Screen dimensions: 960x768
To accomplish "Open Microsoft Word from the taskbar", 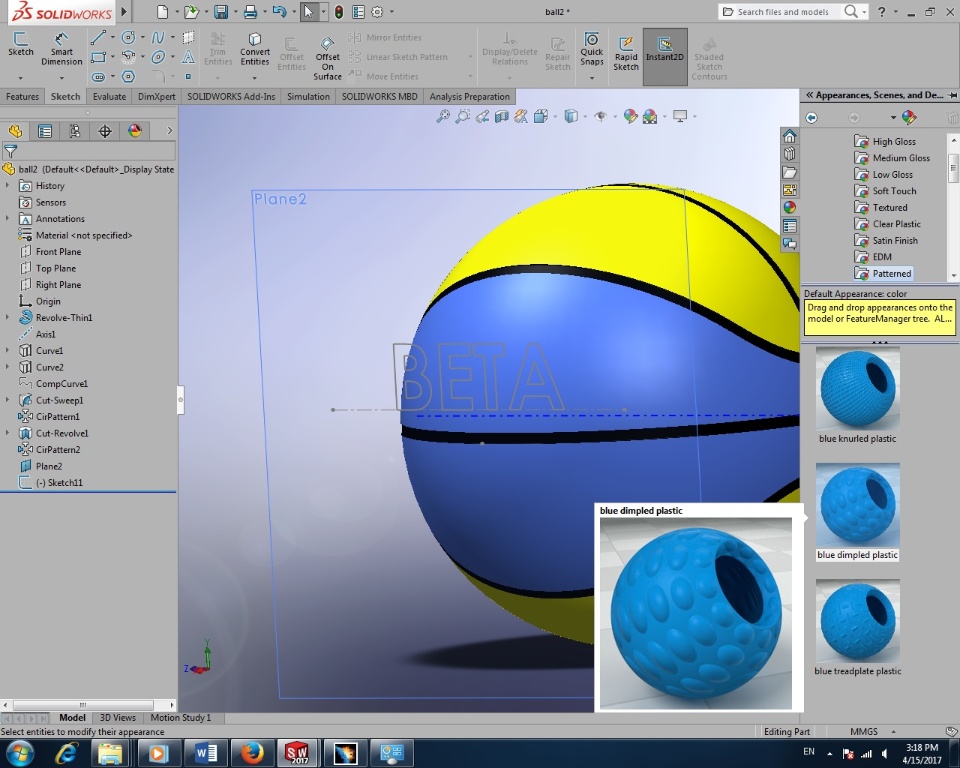I will (205, 753).
